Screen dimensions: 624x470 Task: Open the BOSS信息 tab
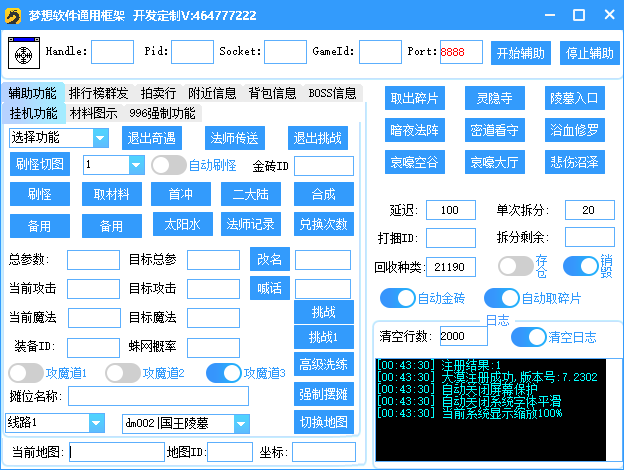pyautogui.click(x=332, y=93)
